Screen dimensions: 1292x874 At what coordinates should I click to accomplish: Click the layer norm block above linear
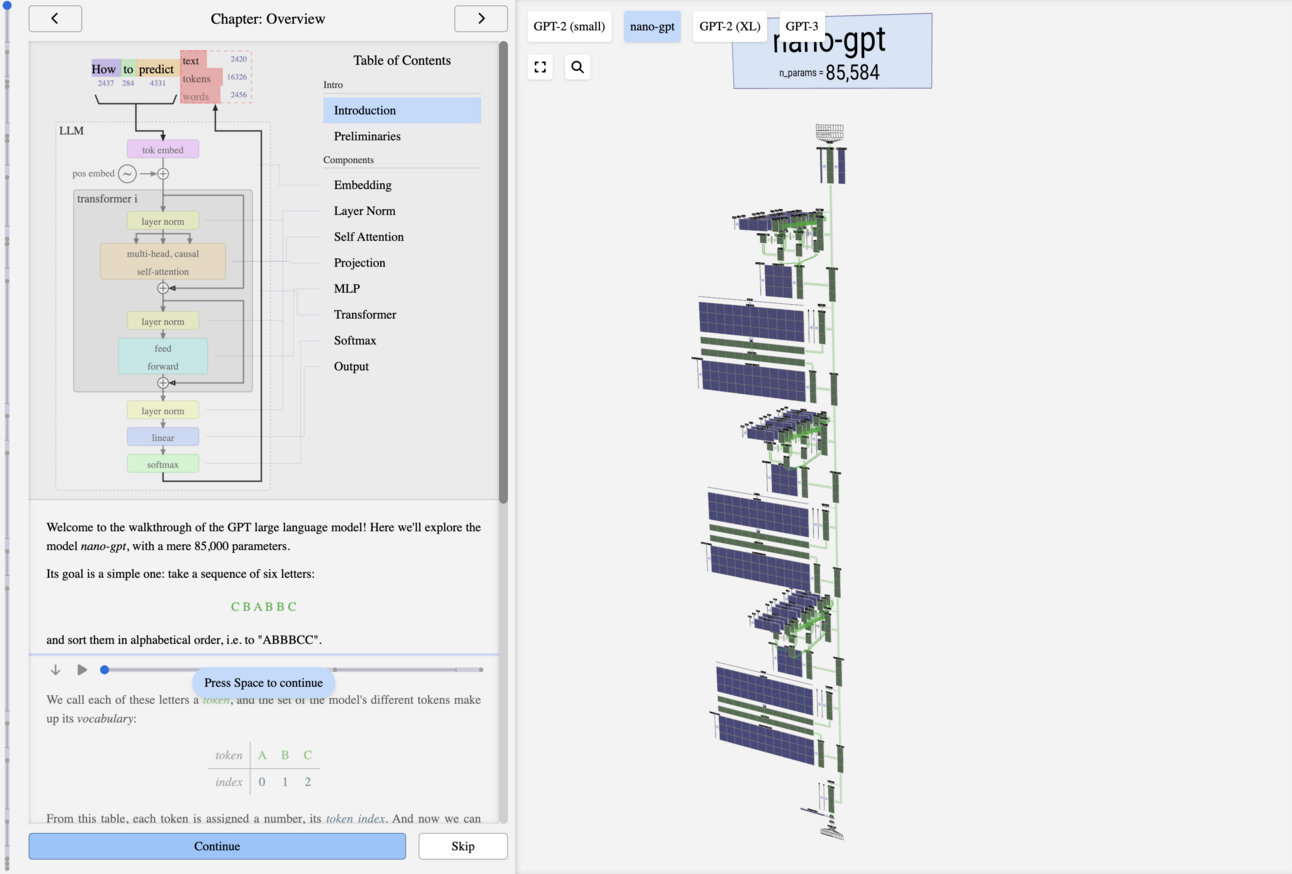click(163, 411)
